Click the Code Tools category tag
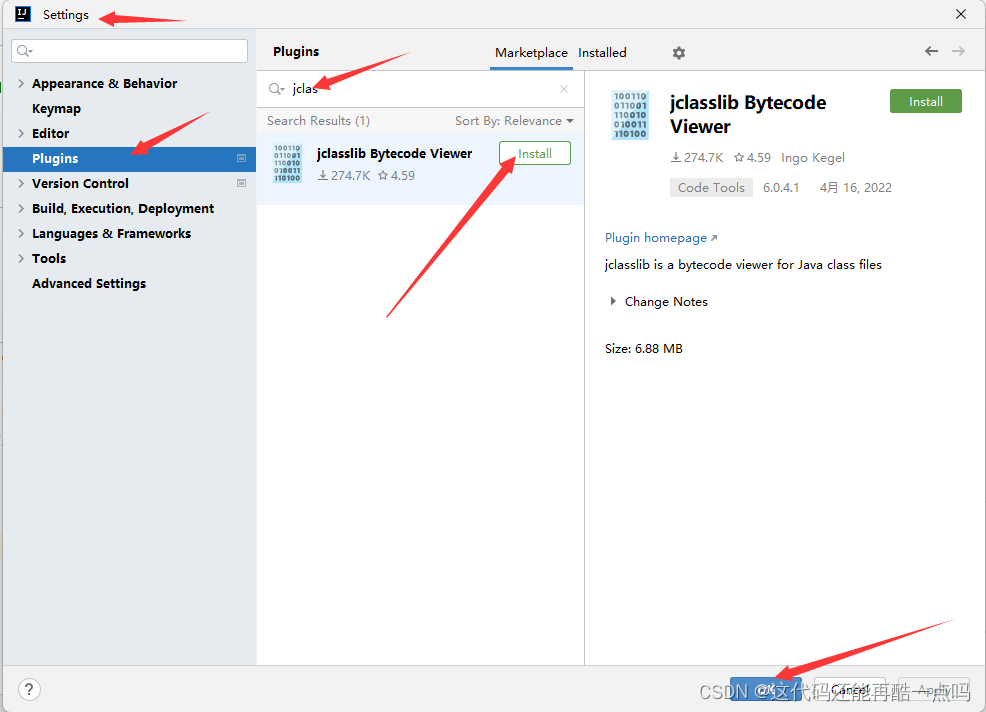986x712 pixels. 711,187
